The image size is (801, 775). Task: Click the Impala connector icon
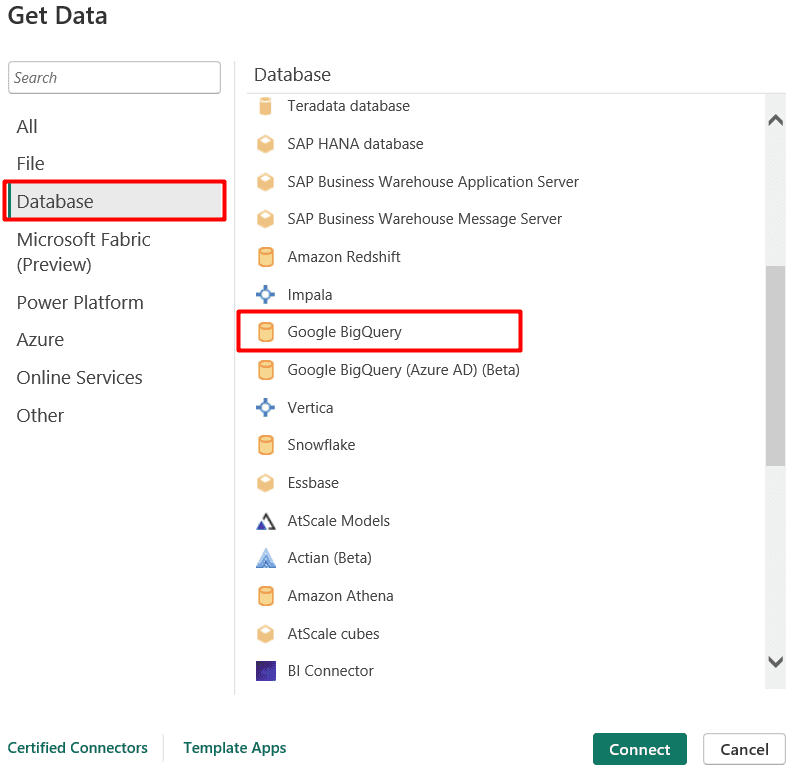coord(265,294)
